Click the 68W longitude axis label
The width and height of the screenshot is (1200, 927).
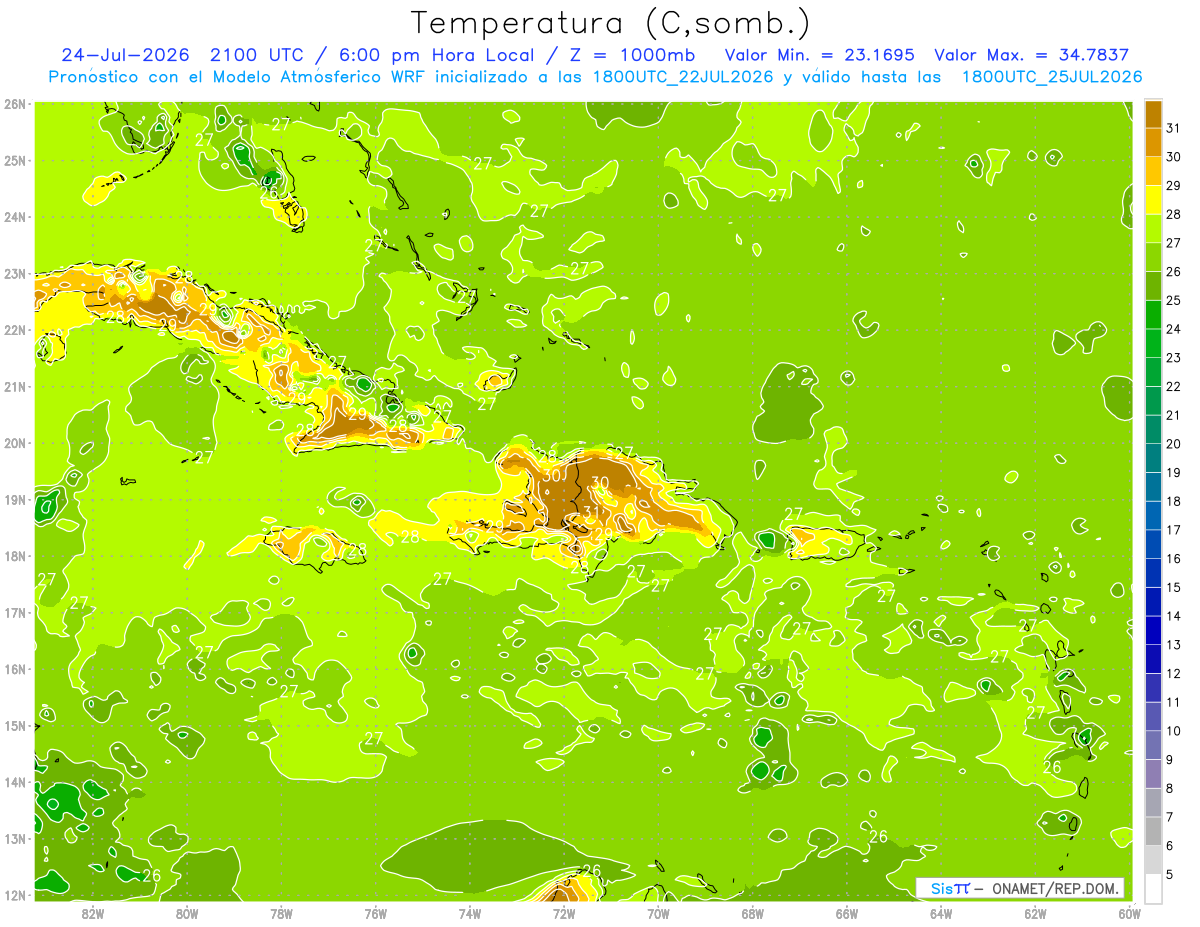click(x=752, y=912)
